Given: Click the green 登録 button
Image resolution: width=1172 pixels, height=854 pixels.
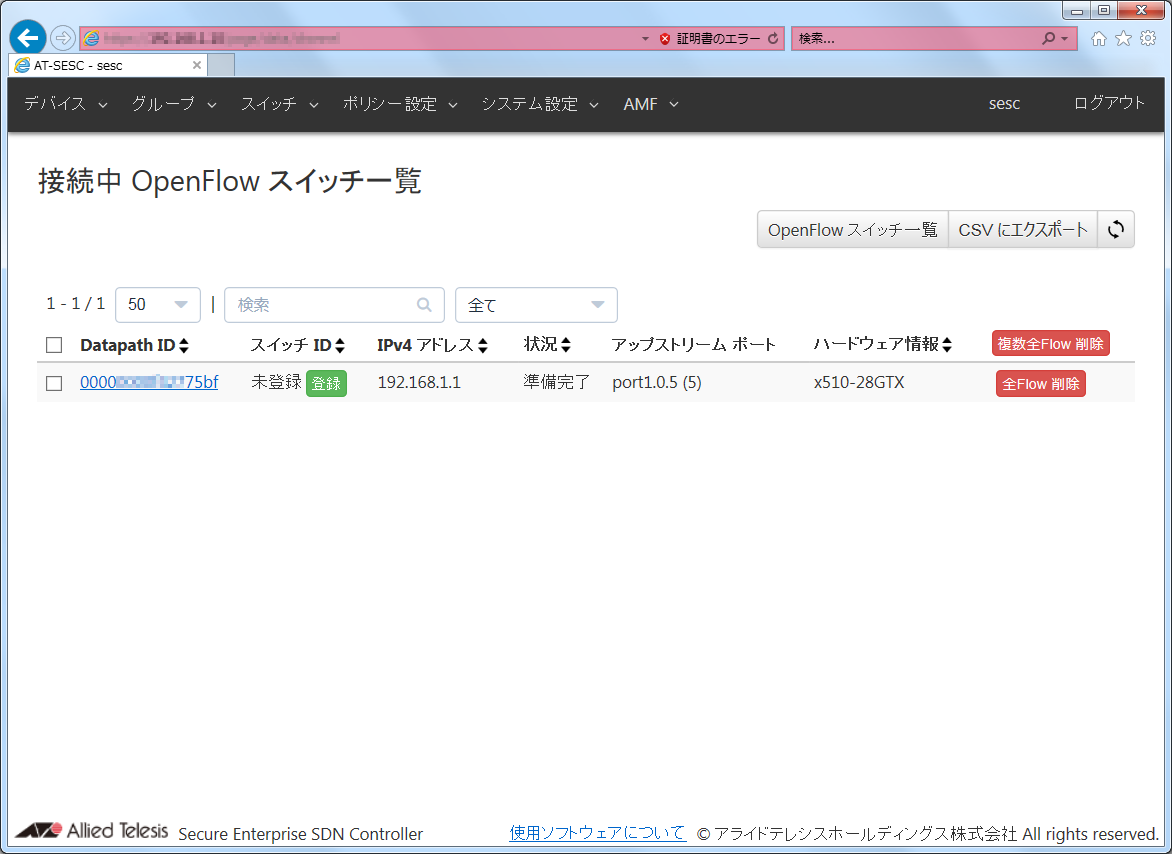Looking at the screenshot, I should coord(326,383).
